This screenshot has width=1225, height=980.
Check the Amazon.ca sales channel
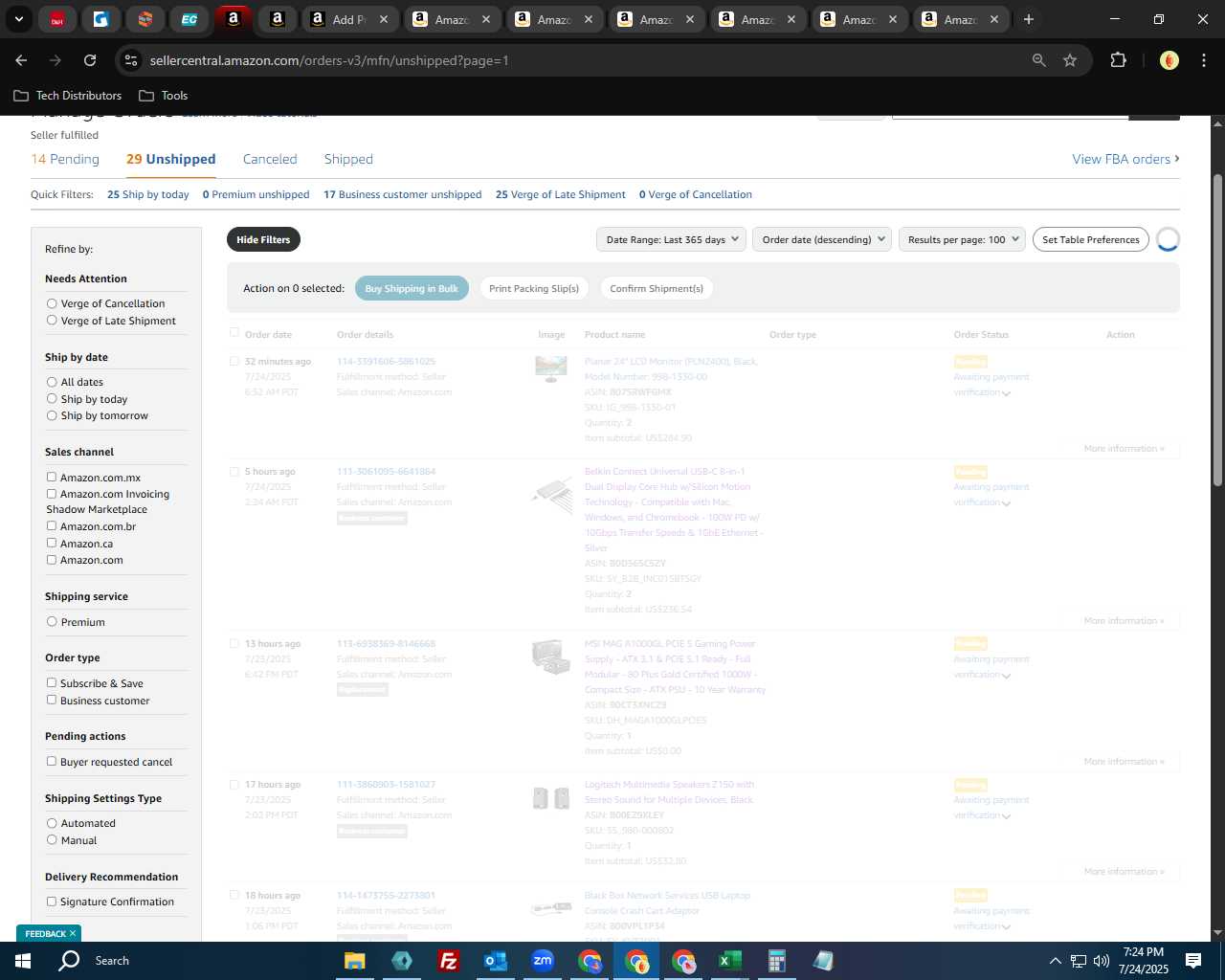(x=52, y=544)
